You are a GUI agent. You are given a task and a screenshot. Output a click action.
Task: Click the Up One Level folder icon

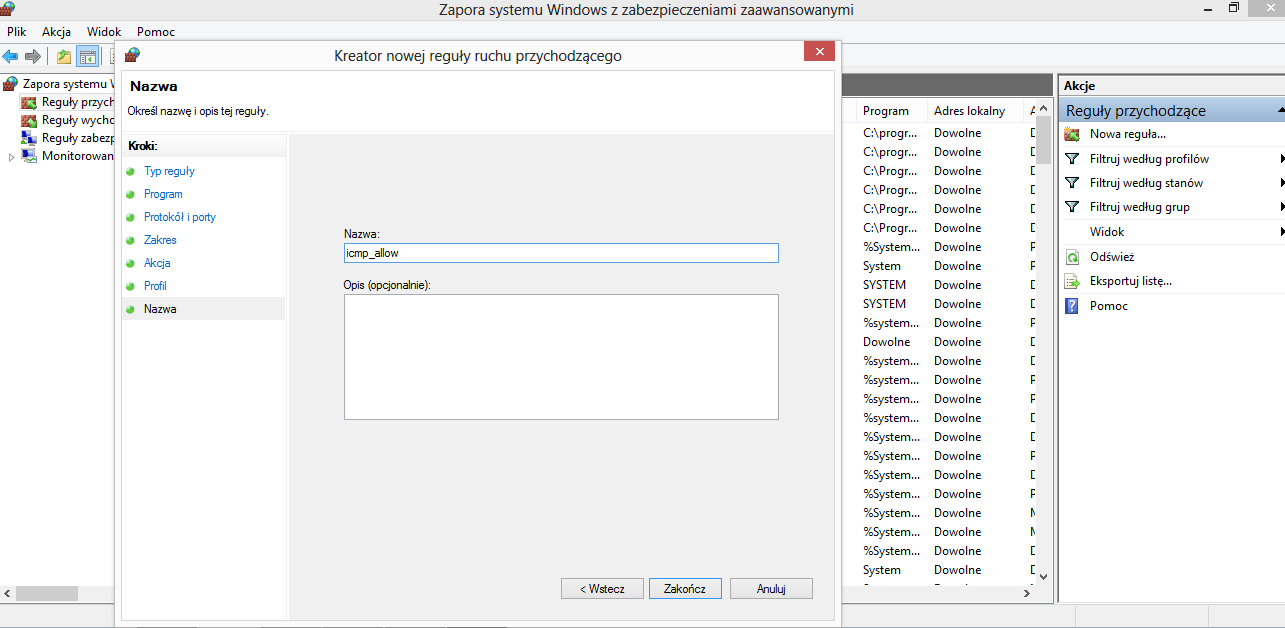[64, 56]
